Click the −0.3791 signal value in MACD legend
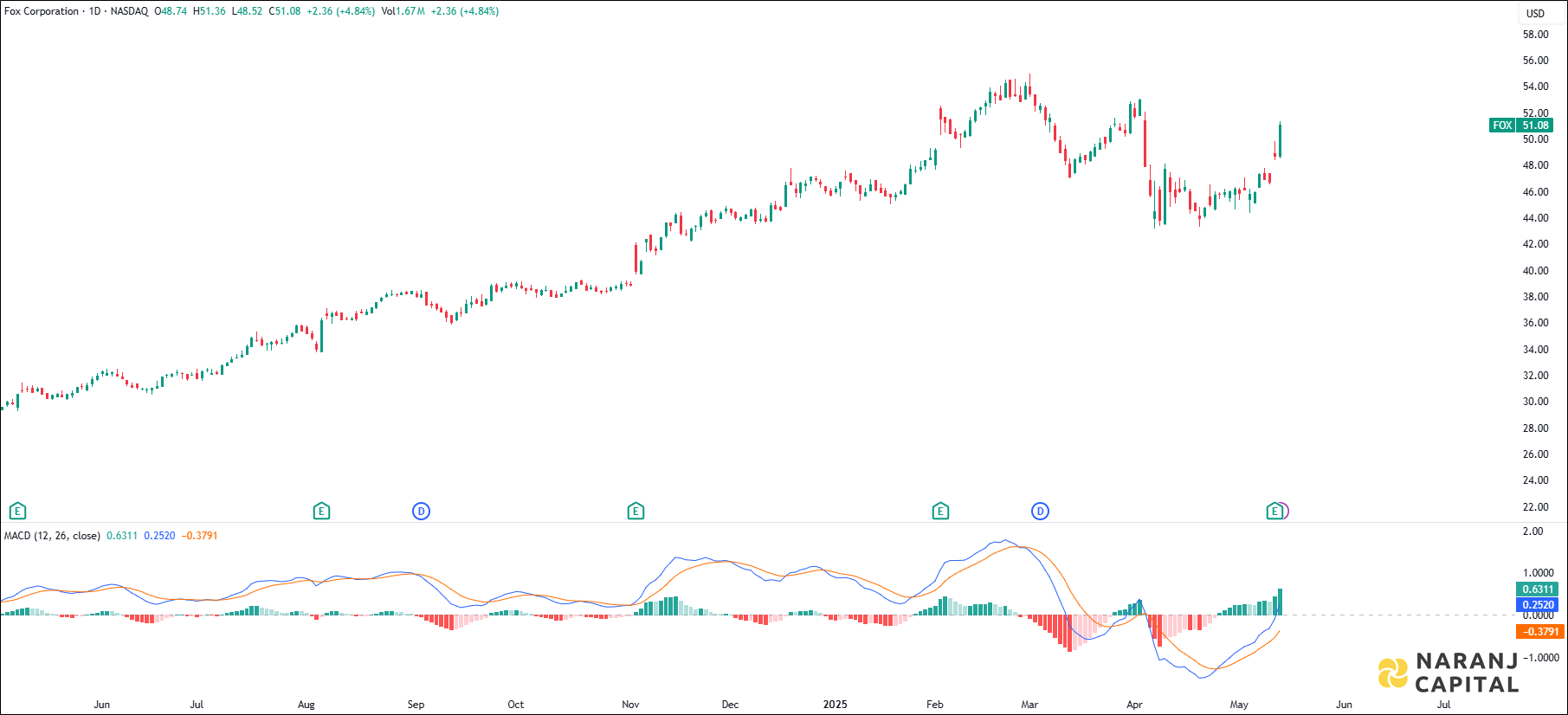The height and width of the screenshot is (715, 1568). (199, 536)
